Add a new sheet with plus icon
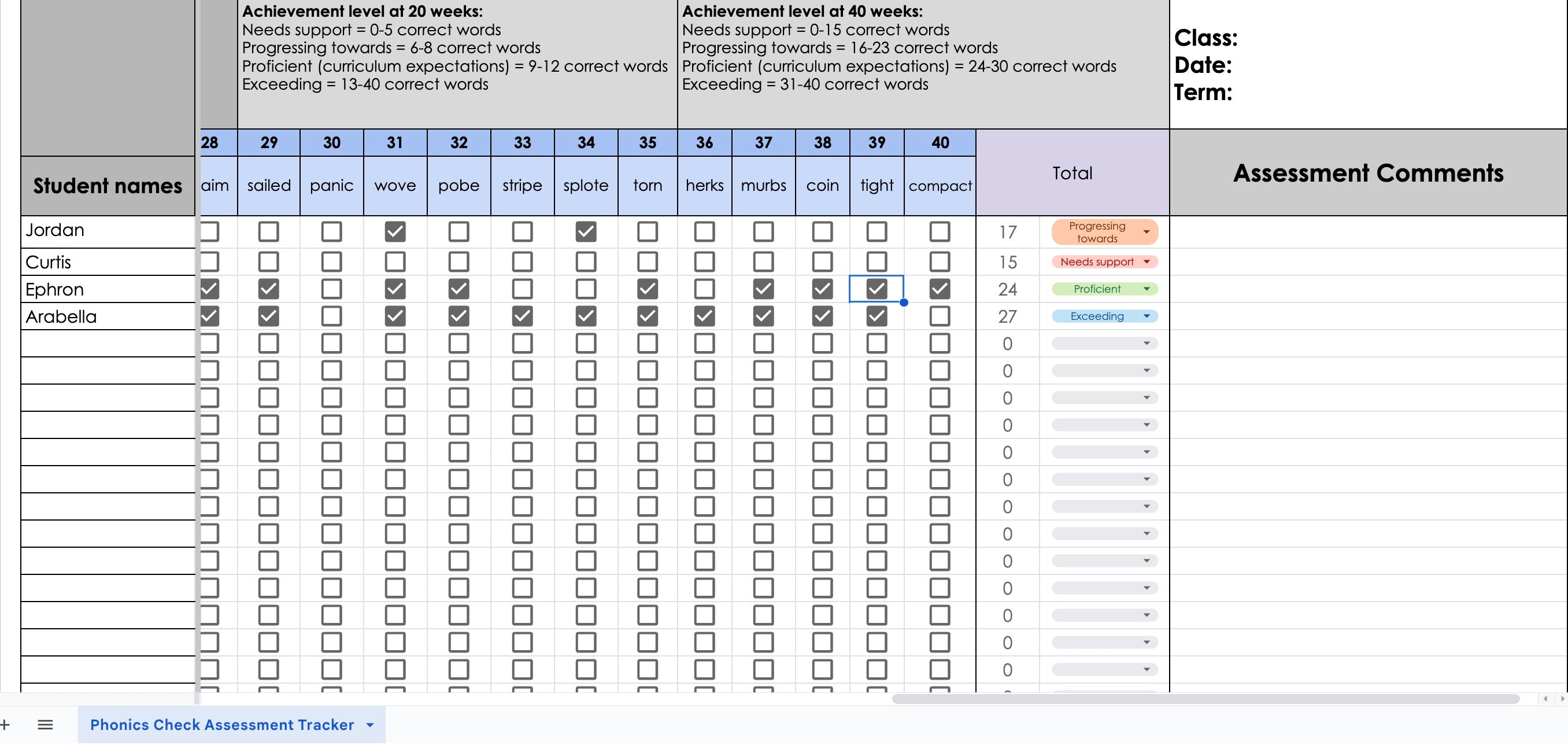The width and height of the screenshot is (1568, 745). (5, 724)
